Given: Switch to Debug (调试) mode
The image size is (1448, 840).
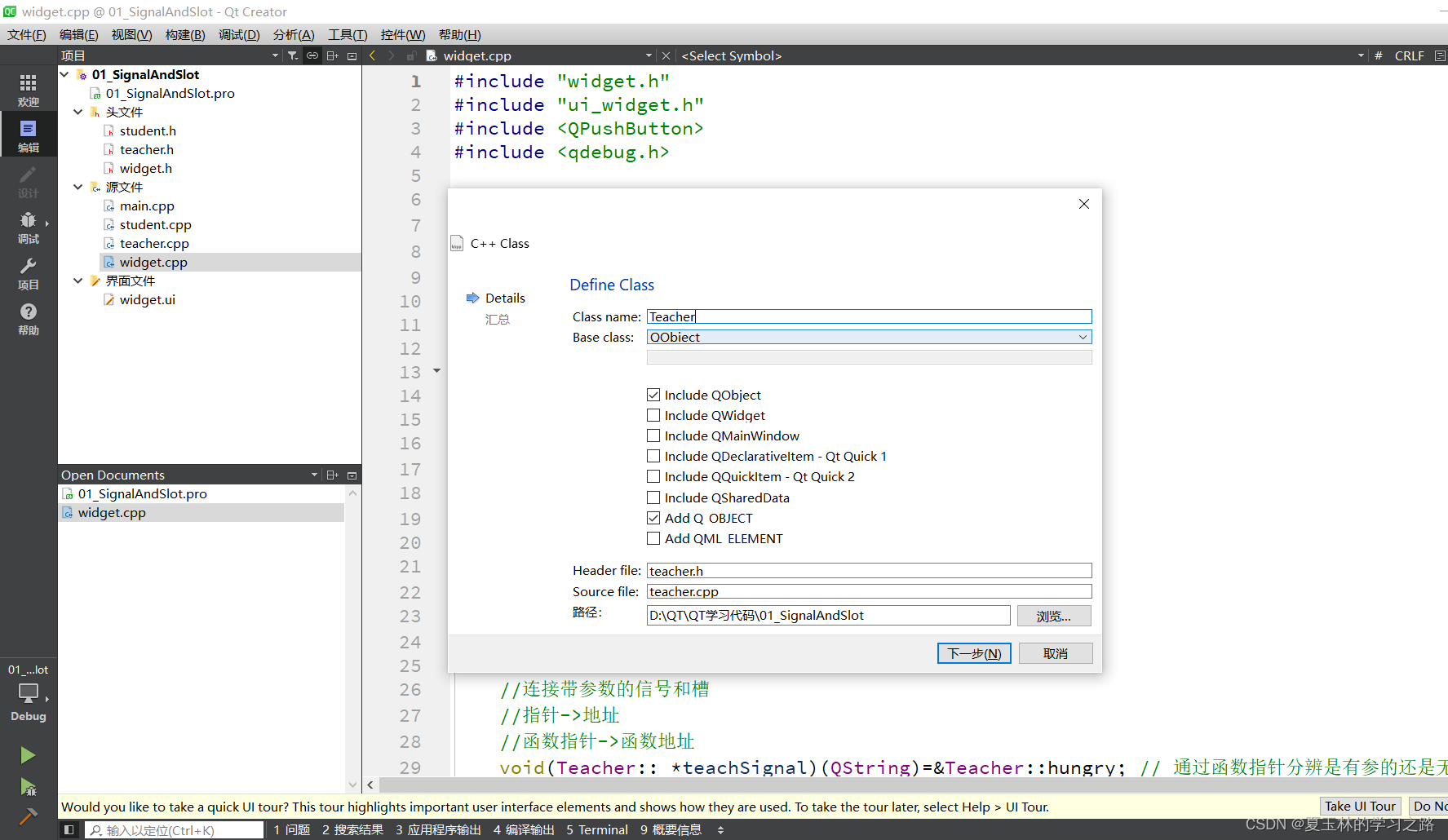Looking at the screenshot, I should click(x=29, y=227).
